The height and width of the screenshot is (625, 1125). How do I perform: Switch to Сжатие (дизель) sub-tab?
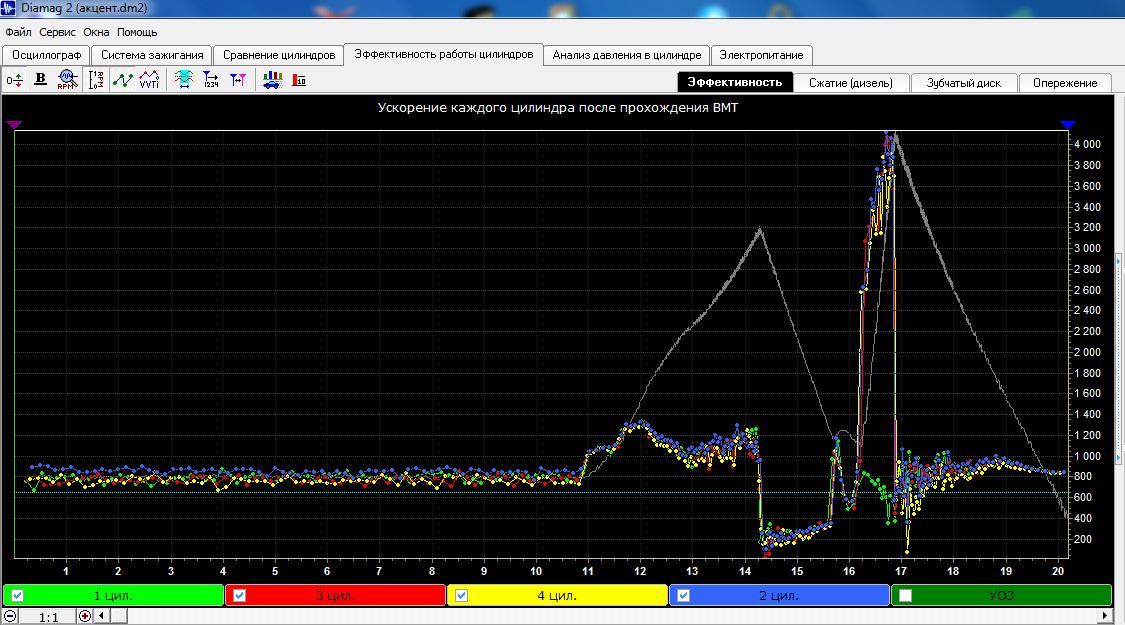[851, 83]
